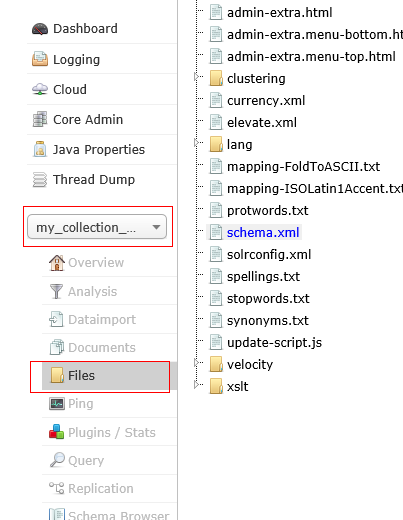This screenshot has height=520, width=403.
Task: Open the my_collection core selector dropdown
Action: pyautogui.click(x=97, y=227)
